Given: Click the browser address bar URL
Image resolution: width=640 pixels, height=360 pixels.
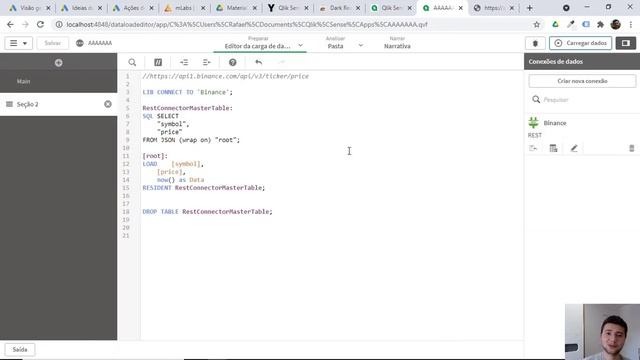Looking at the screenshot, I should (x=247, y=24).
